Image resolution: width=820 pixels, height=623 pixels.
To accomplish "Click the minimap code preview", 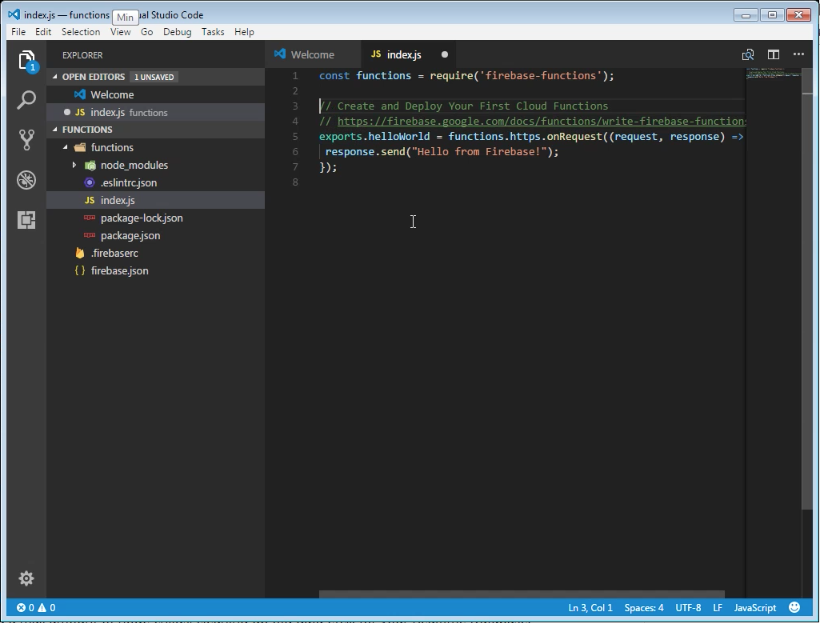I will tap(772, 74).
